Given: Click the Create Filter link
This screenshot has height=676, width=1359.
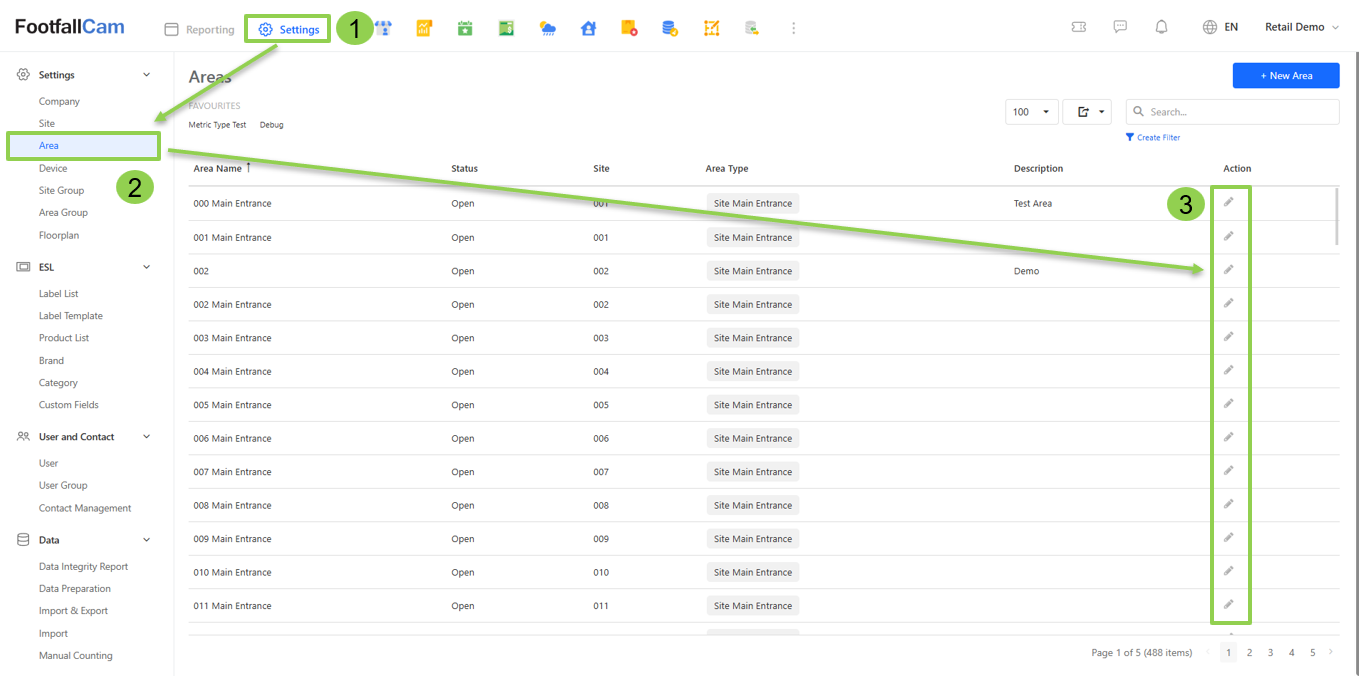Looking at the screenshot, I should tap(1157, 137).
